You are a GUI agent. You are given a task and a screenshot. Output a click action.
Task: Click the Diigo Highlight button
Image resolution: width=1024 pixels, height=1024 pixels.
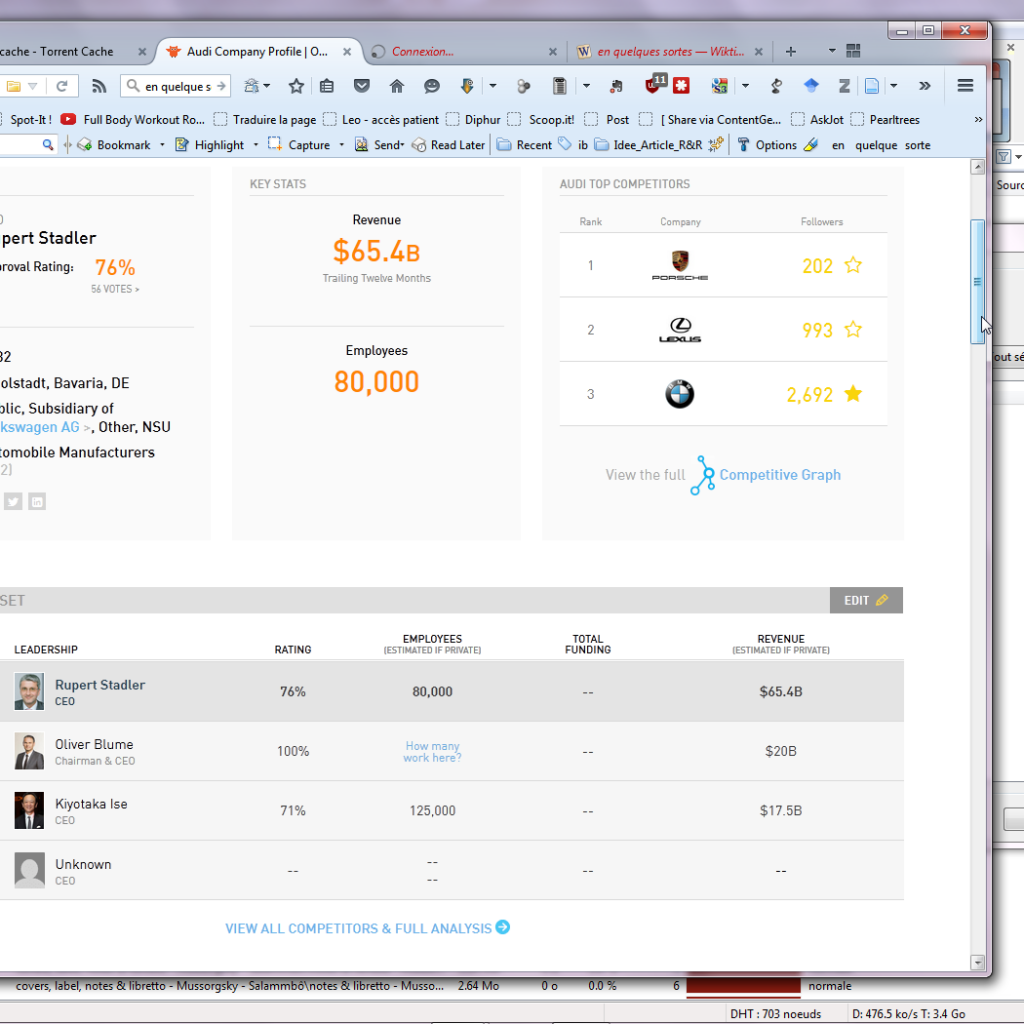tap(210, 145)
